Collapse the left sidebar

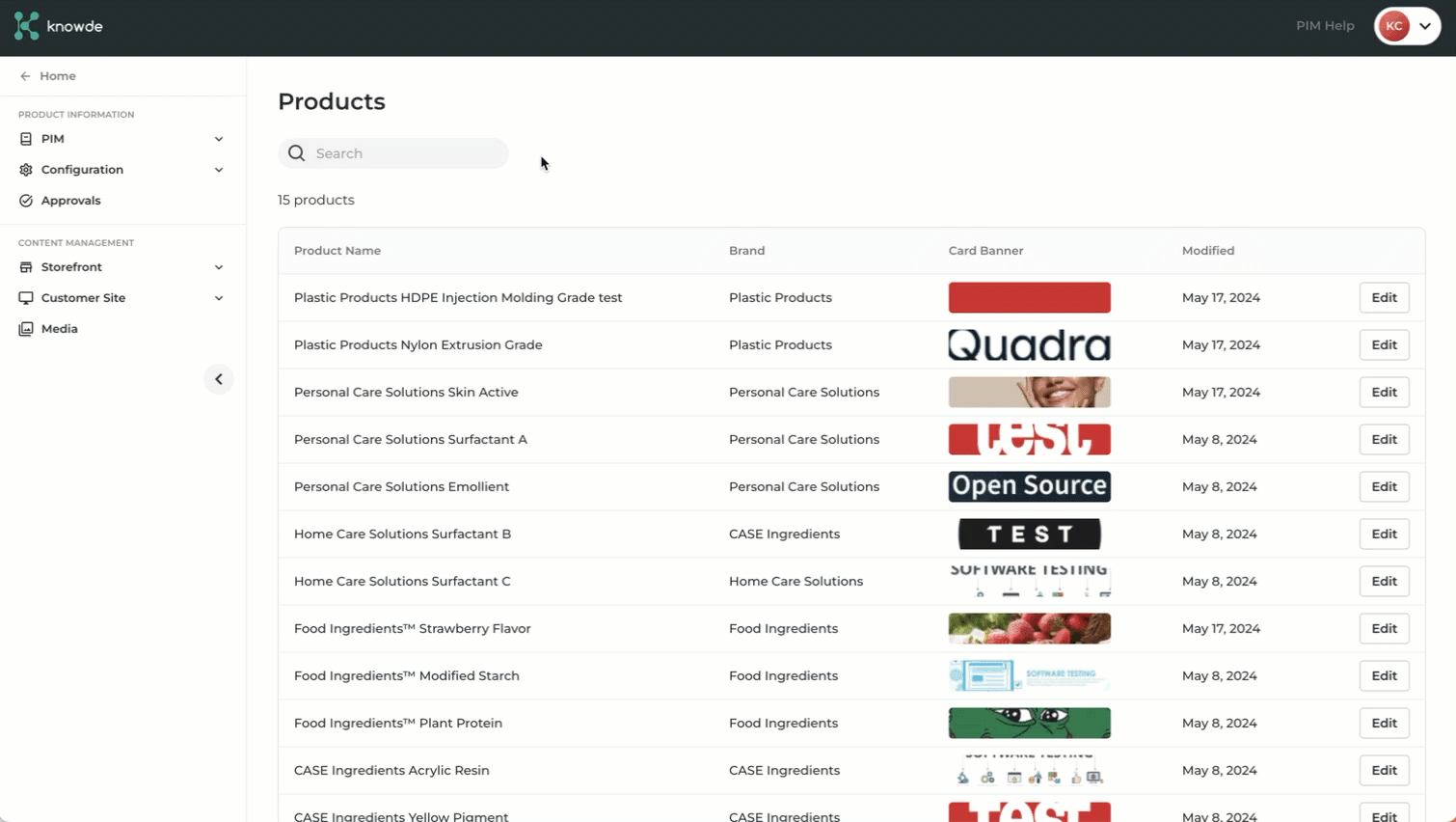point(219,379)
